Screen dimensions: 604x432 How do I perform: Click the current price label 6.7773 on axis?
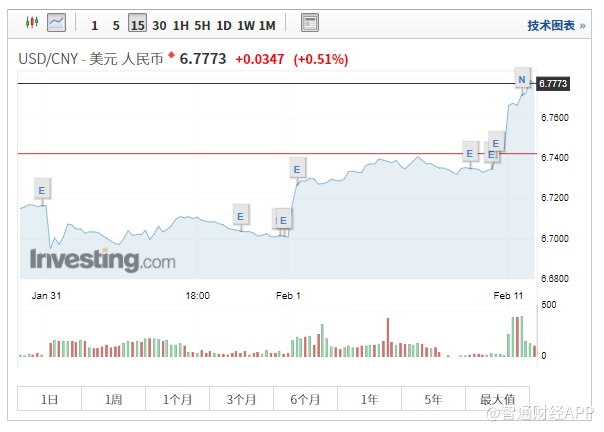click(553, 84)
